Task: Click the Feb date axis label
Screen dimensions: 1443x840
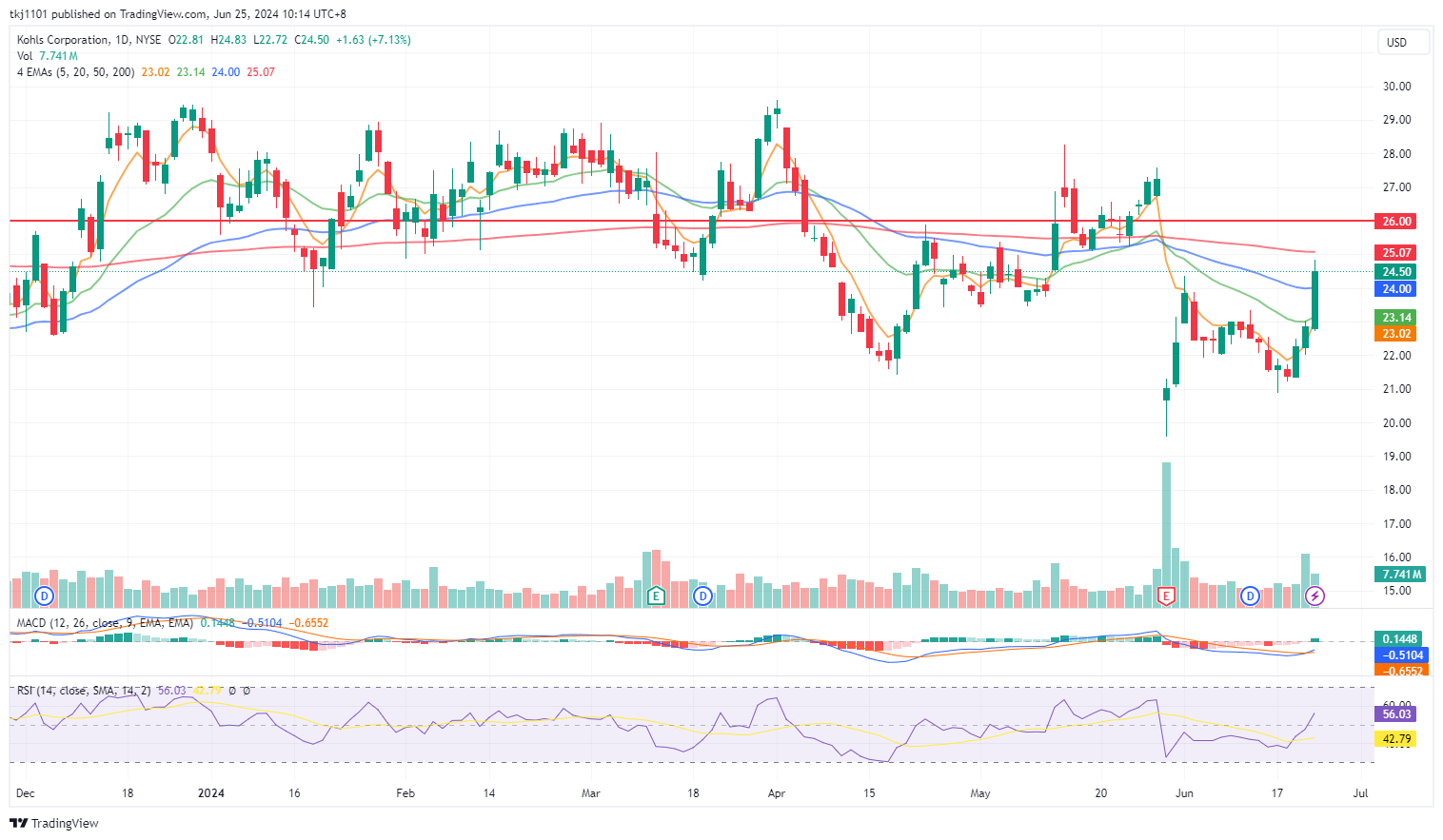Action: click(405, 793)
